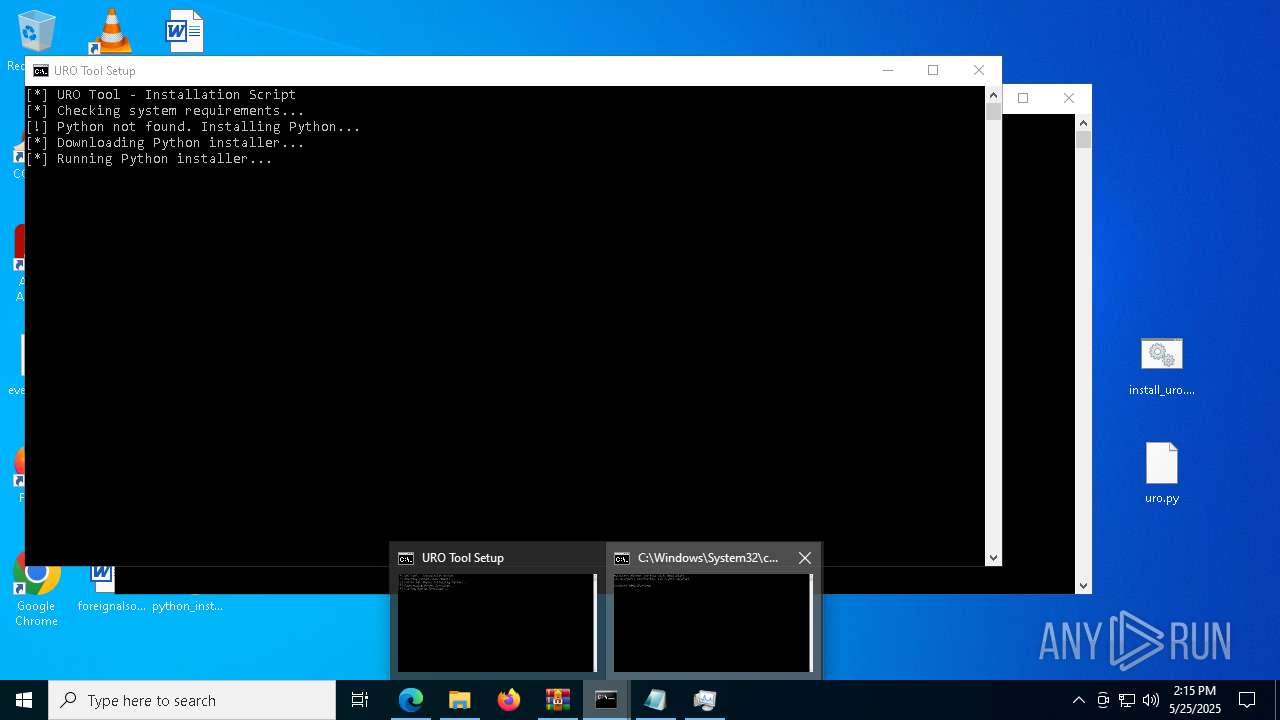Click the taskbar search box

point(192,700)
